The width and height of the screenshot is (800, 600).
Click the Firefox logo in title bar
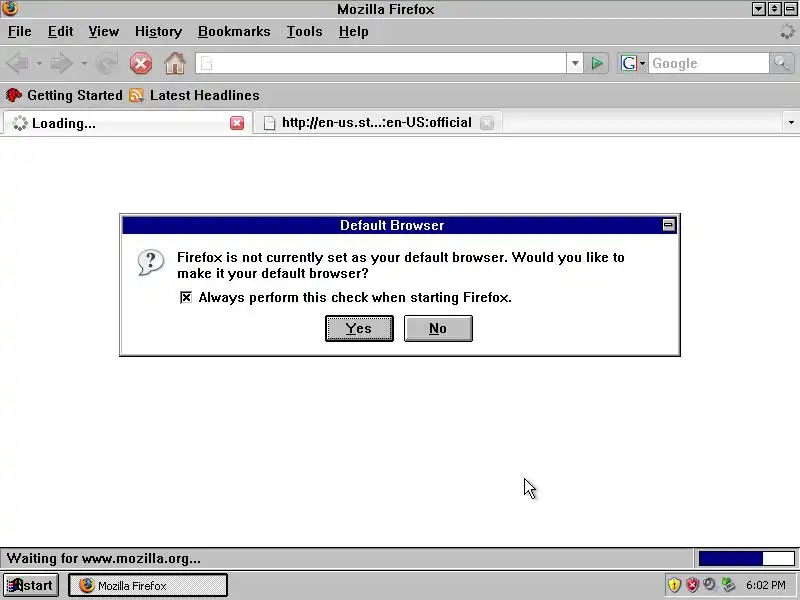click(x=10, y=8)
